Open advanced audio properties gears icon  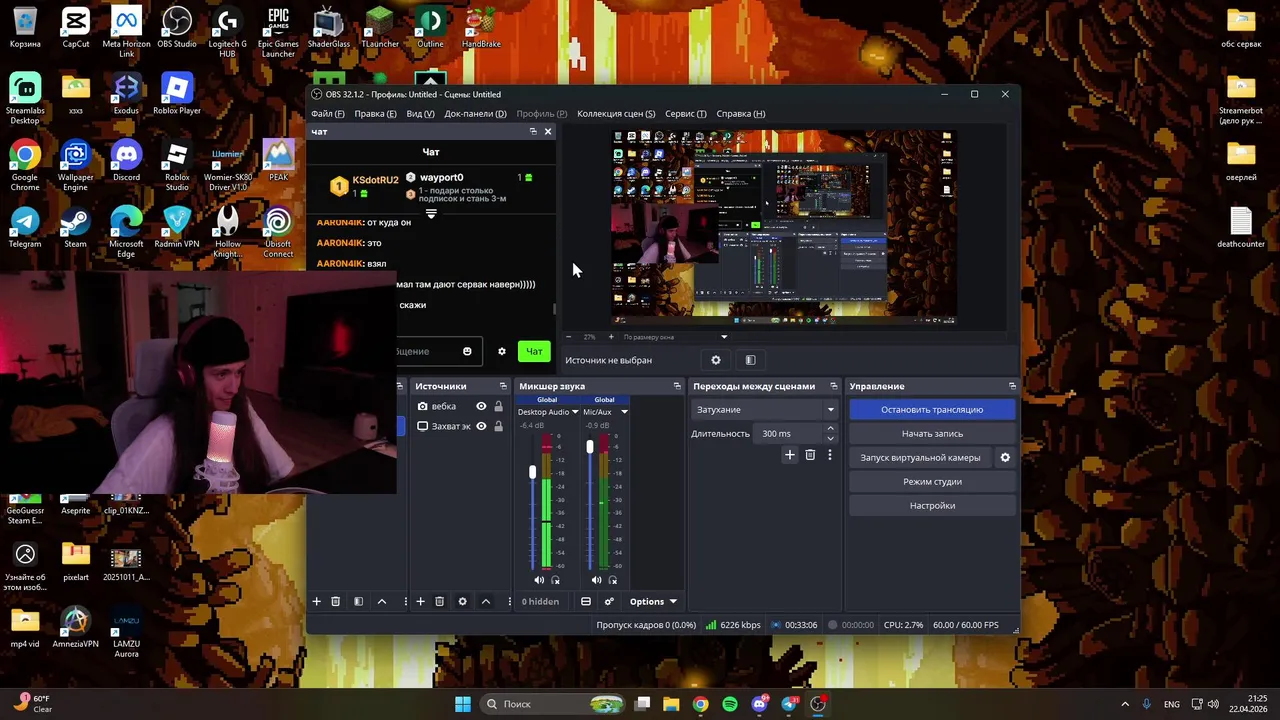tap(609, 601)
